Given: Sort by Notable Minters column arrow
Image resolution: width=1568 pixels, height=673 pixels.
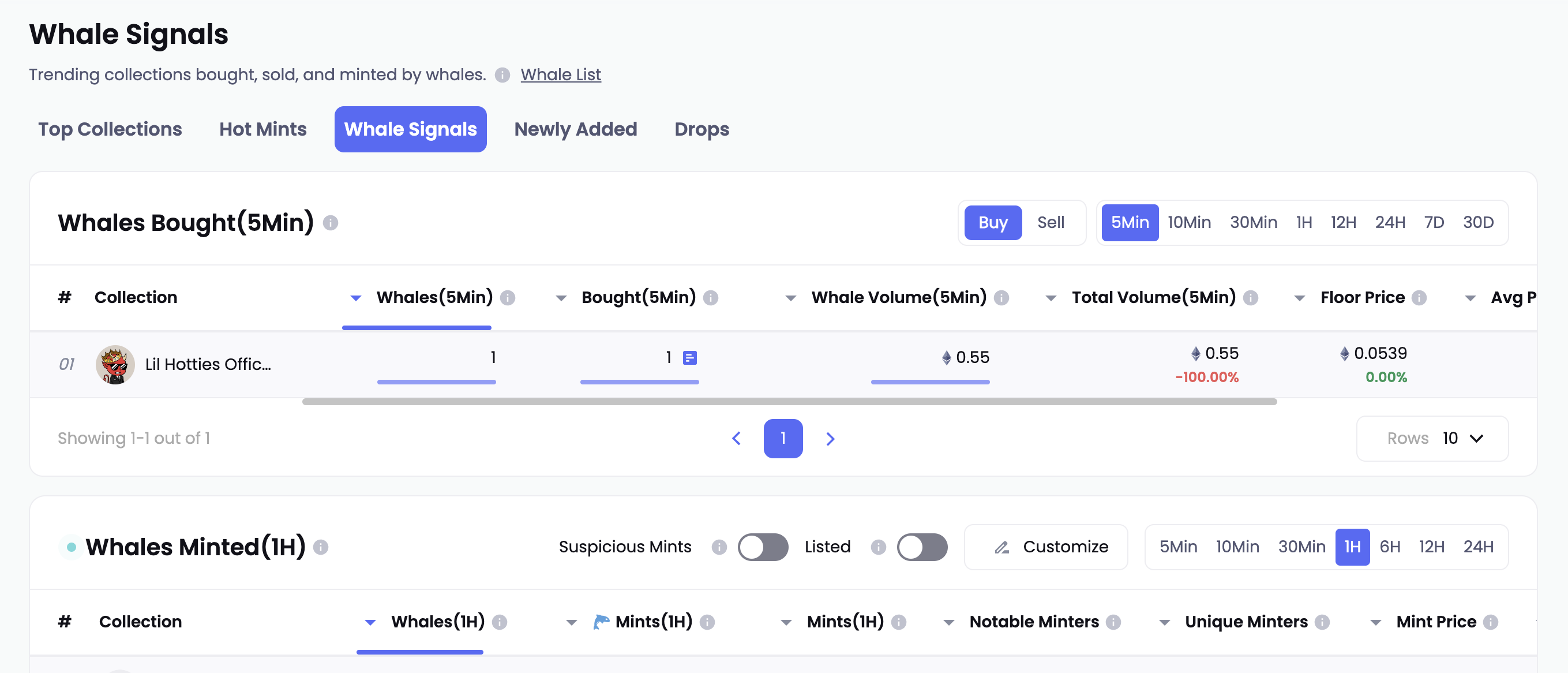Looking at the screenshot, I should pyautogui.click(x=948, y=622).
